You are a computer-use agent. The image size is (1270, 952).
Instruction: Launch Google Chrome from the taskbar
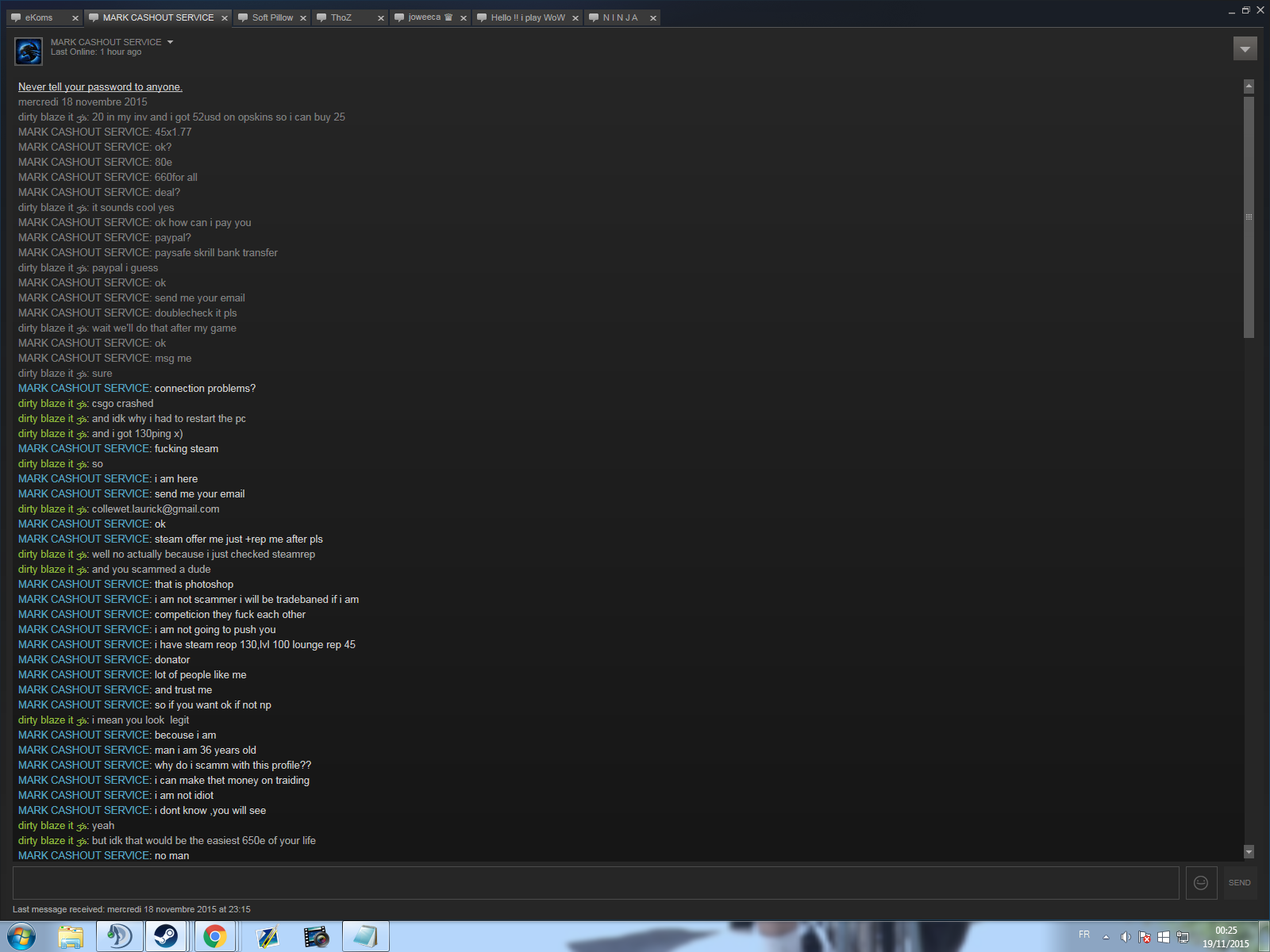[214, 937]
